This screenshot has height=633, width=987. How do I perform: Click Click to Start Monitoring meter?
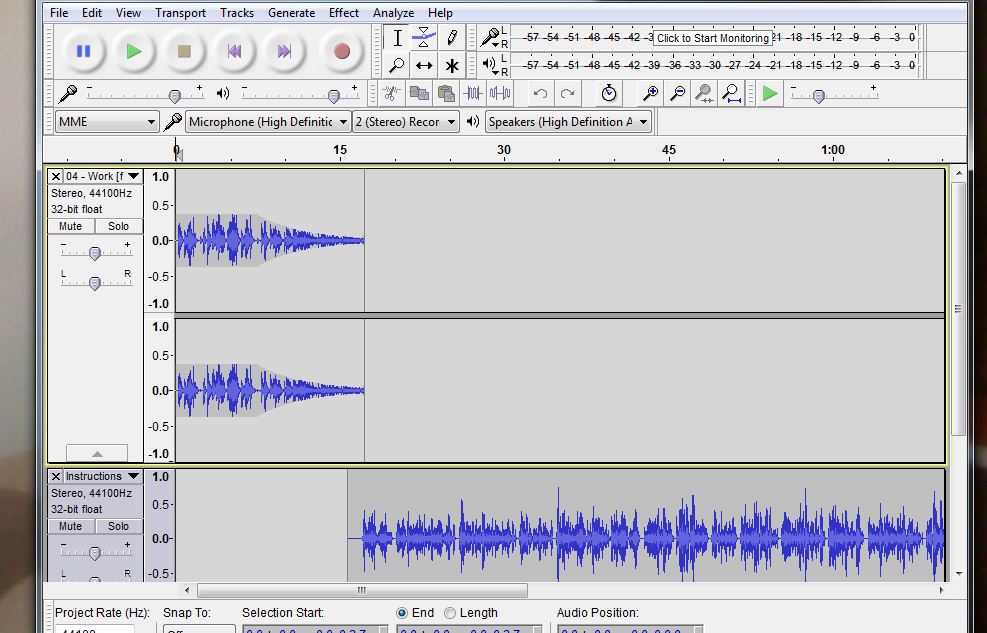click(713, 38)
